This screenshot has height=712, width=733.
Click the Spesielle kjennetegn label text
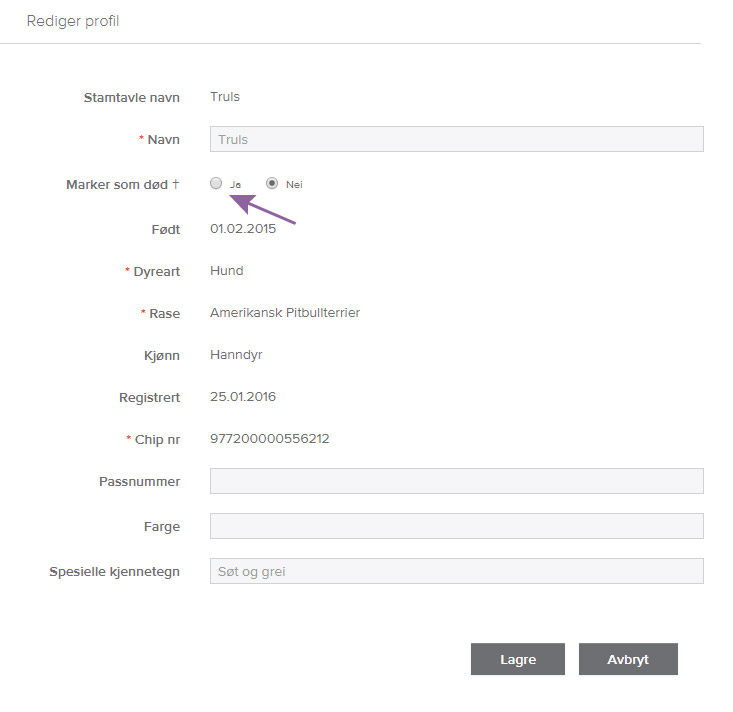(x=115, y=572)
